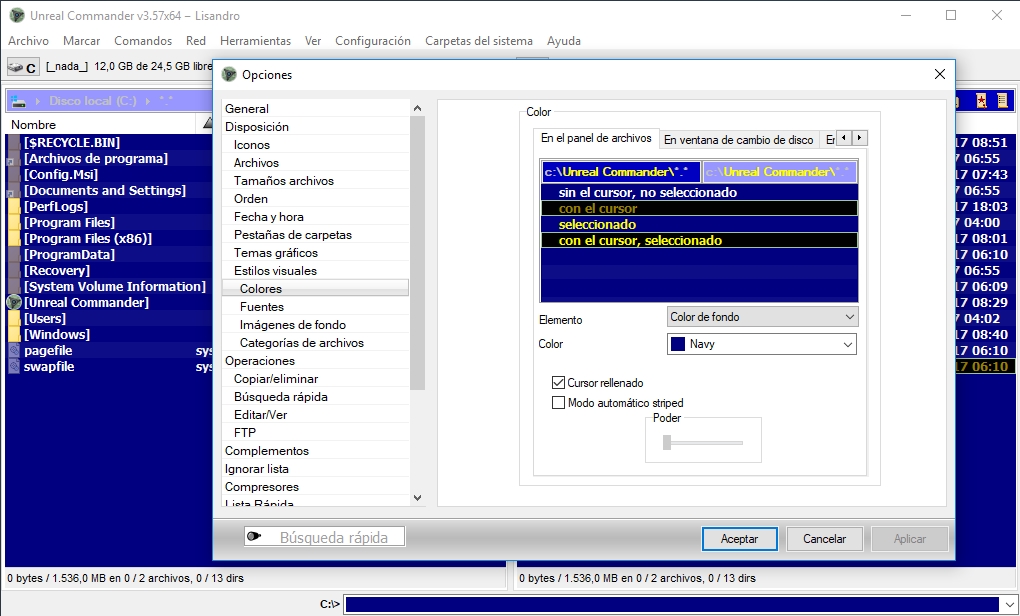Open the favorites scroll icon with red star
Viewport: 1020px width, 616px height.
982,101
